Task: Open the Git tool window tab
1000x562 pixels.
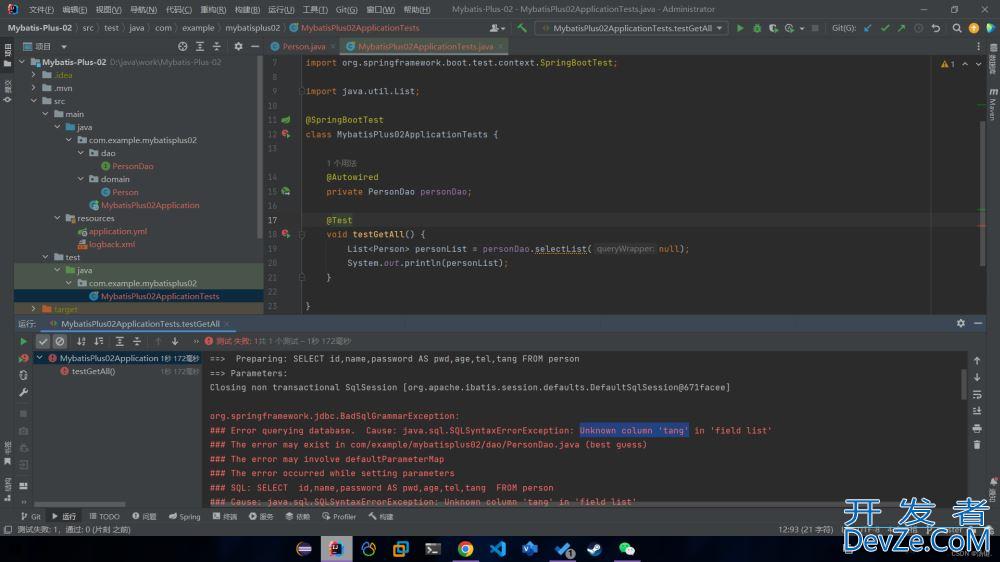Action: click(31, 517)
